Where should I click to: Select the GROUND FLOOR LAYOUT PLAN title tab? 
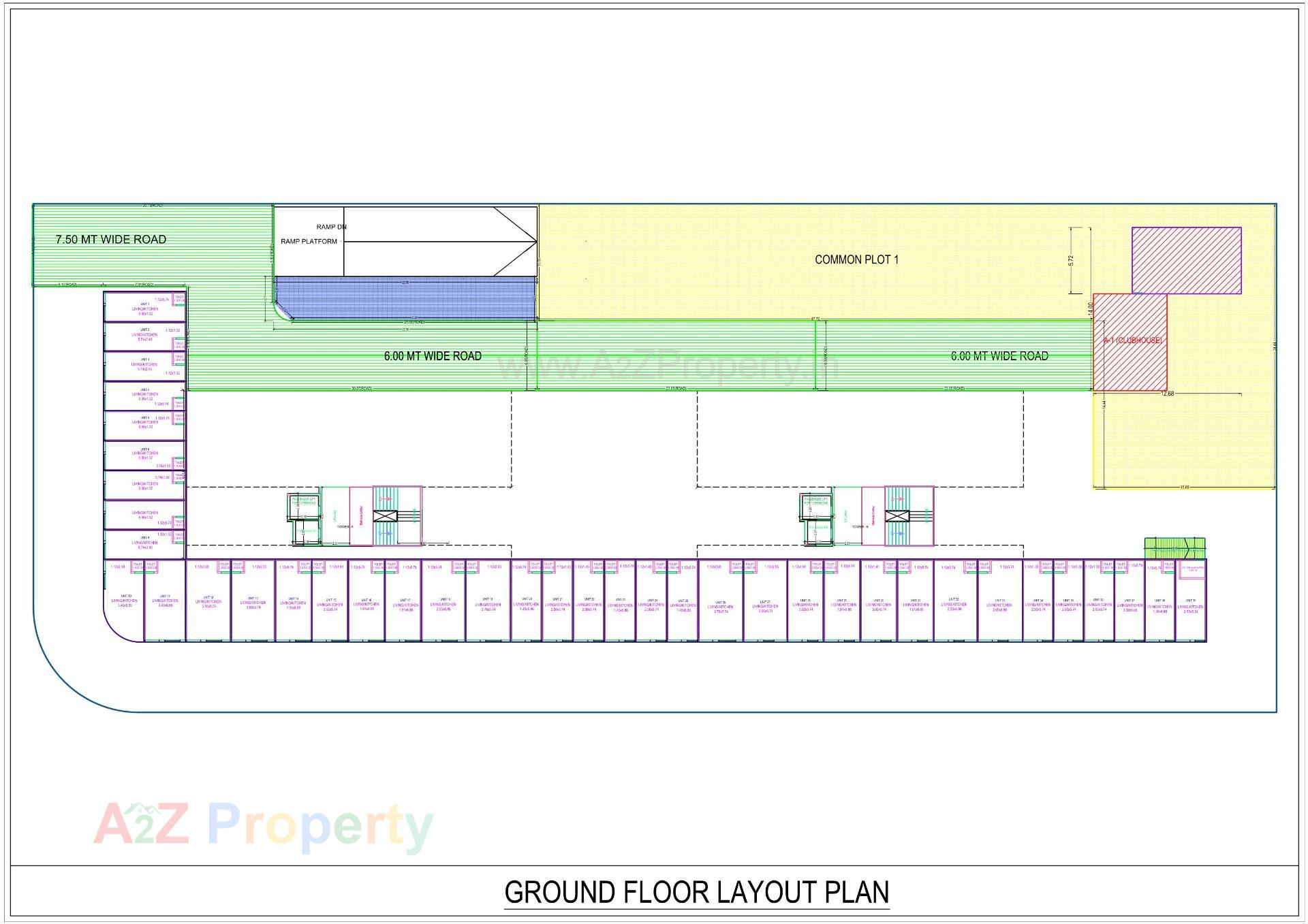coord(698,891)
